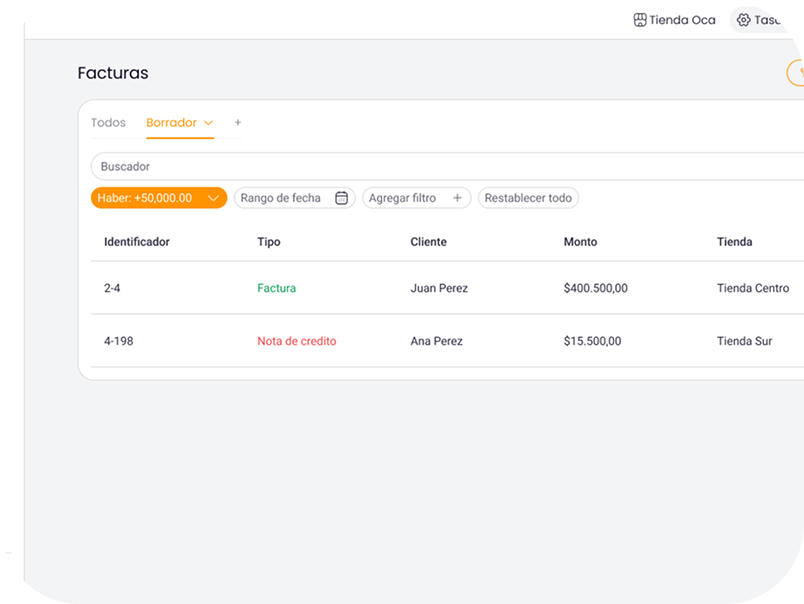This screenshot has height=604, width=804.
Task: Open the calendar icon in Rango de fecha
Action: click(x=341, y=198)
